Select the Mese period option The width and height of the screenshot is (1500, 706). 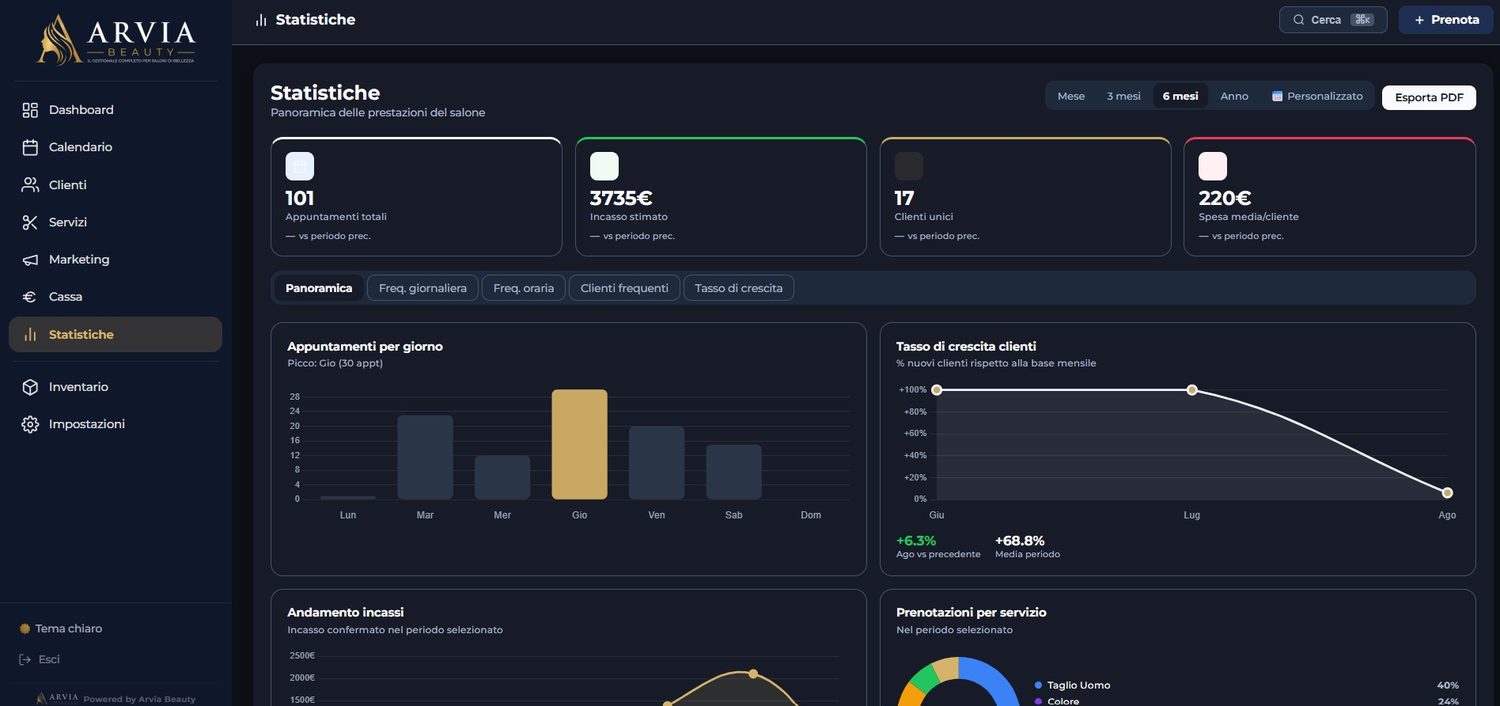tap(1071, 96)
